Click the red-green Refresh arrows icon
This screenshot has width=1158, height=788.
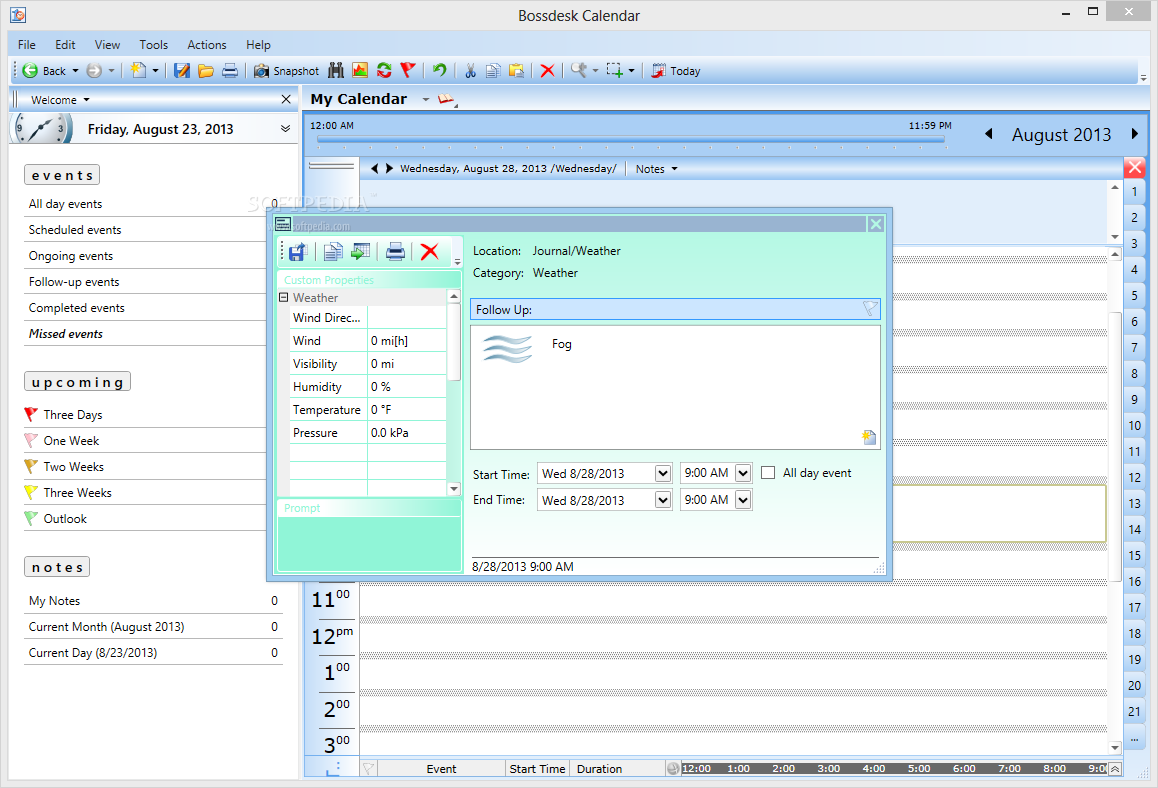[384, 71]
